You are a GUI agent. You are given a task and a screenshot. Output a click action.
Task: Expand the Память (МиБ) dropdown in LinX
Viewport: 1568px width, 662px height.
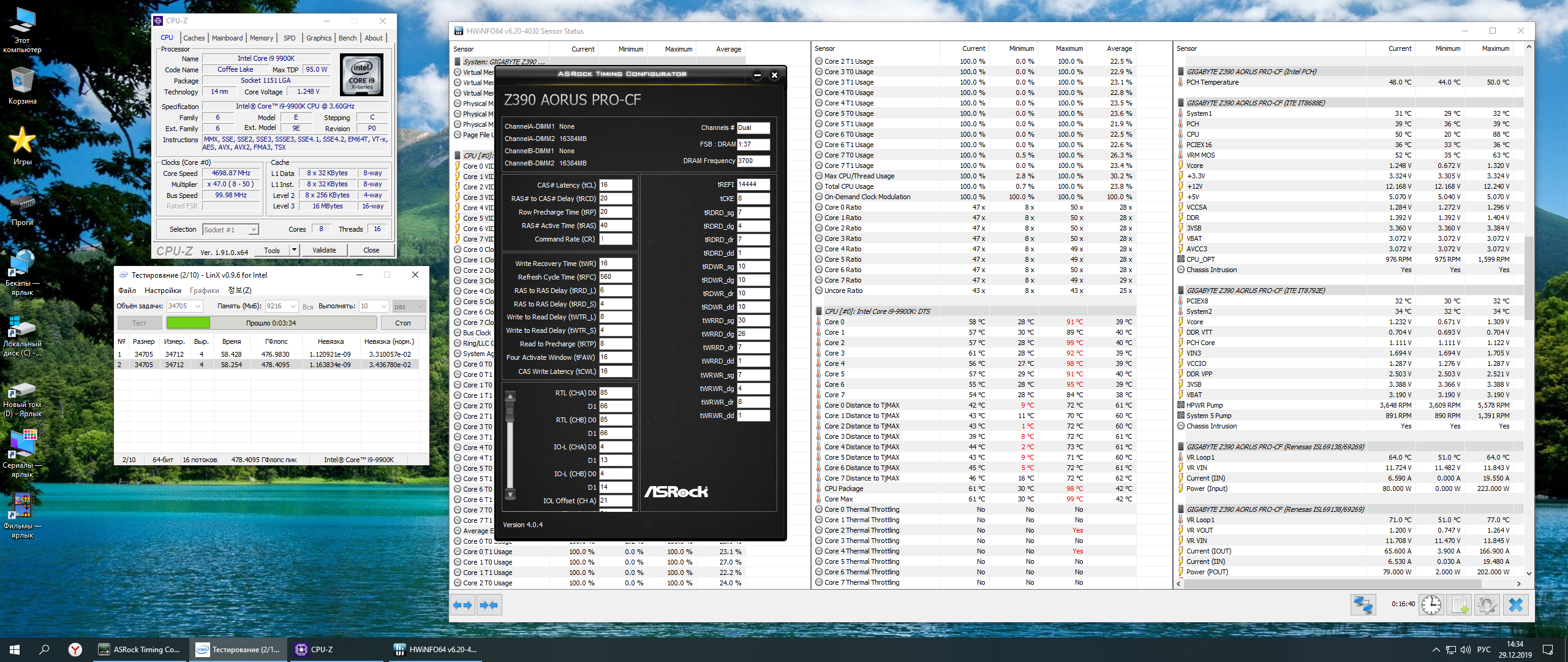(x=293, y=306)
